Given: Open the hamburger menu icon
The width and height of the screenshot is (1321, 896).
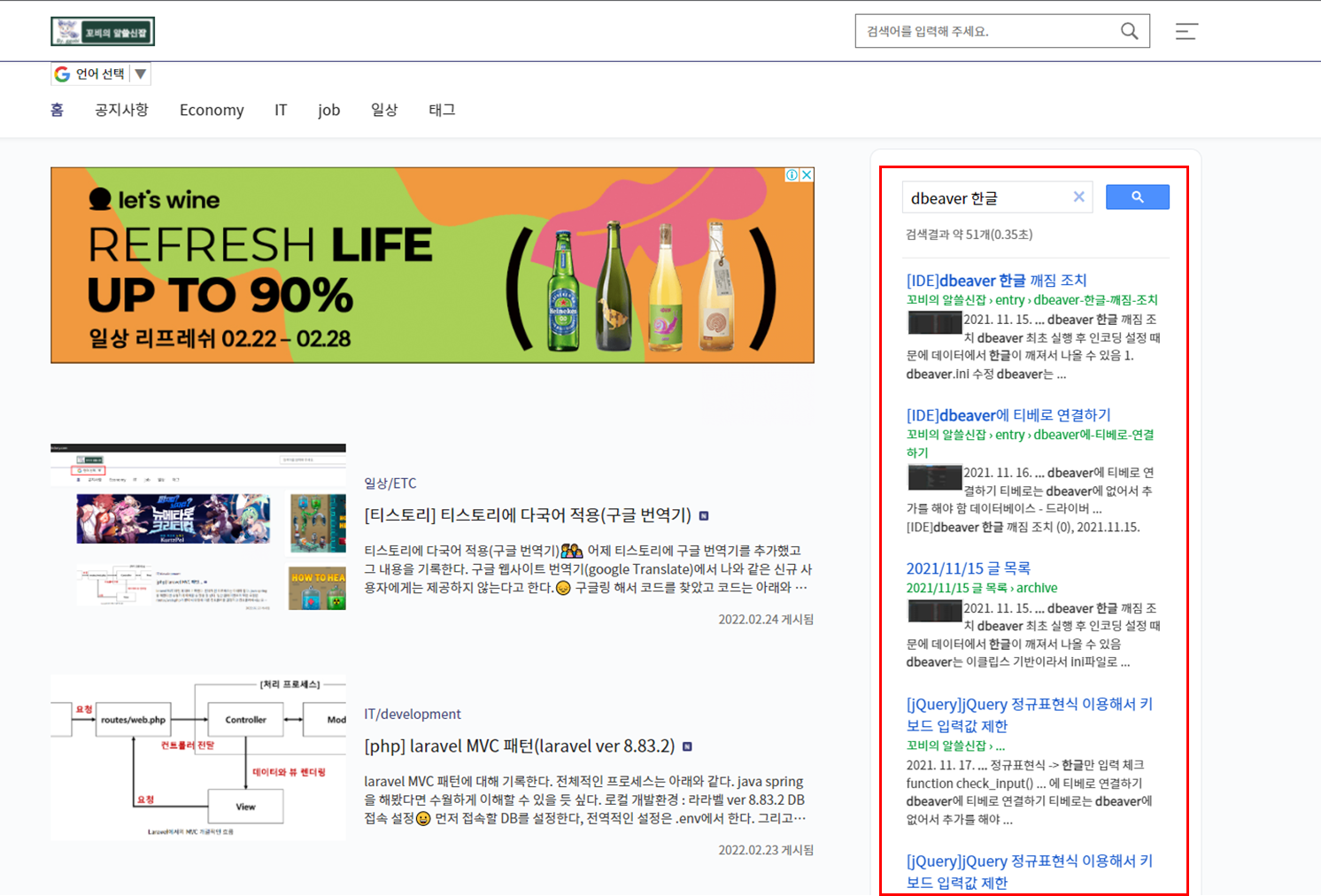Looking at the screenshot, I should [1186, 31].
